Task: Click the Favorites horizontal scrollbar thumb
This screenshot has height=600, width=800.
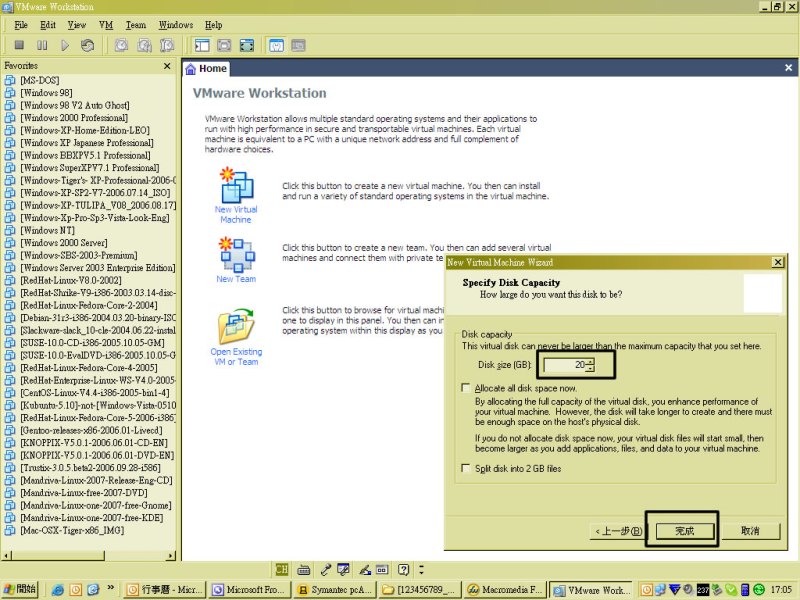Action: pos(58,556)
